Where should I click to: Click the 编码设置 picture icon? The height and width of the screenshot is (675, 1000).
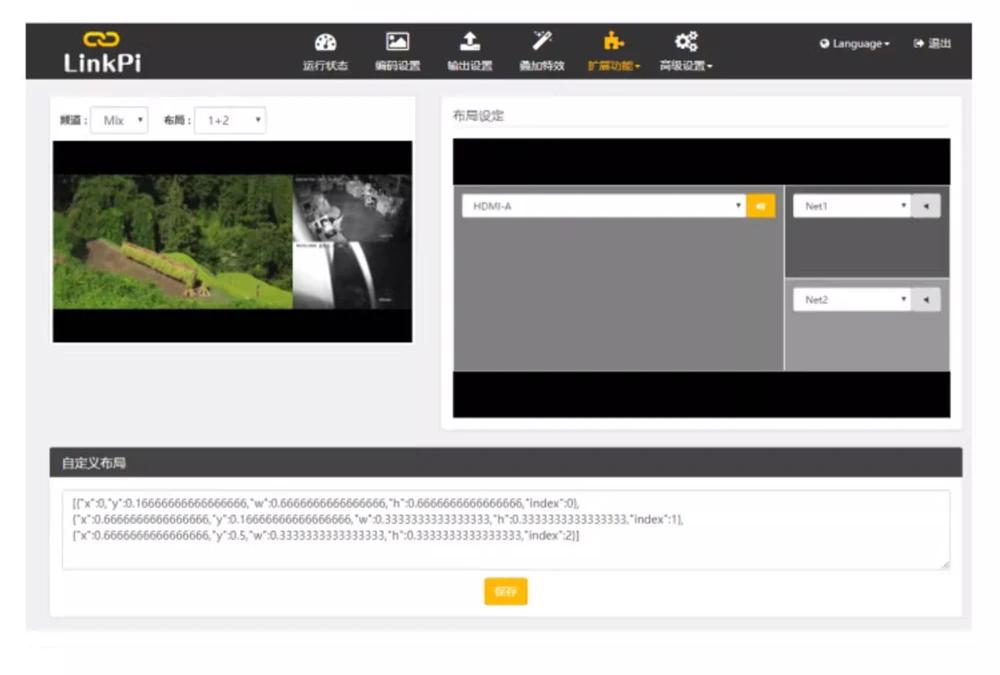tap(397, 42)
